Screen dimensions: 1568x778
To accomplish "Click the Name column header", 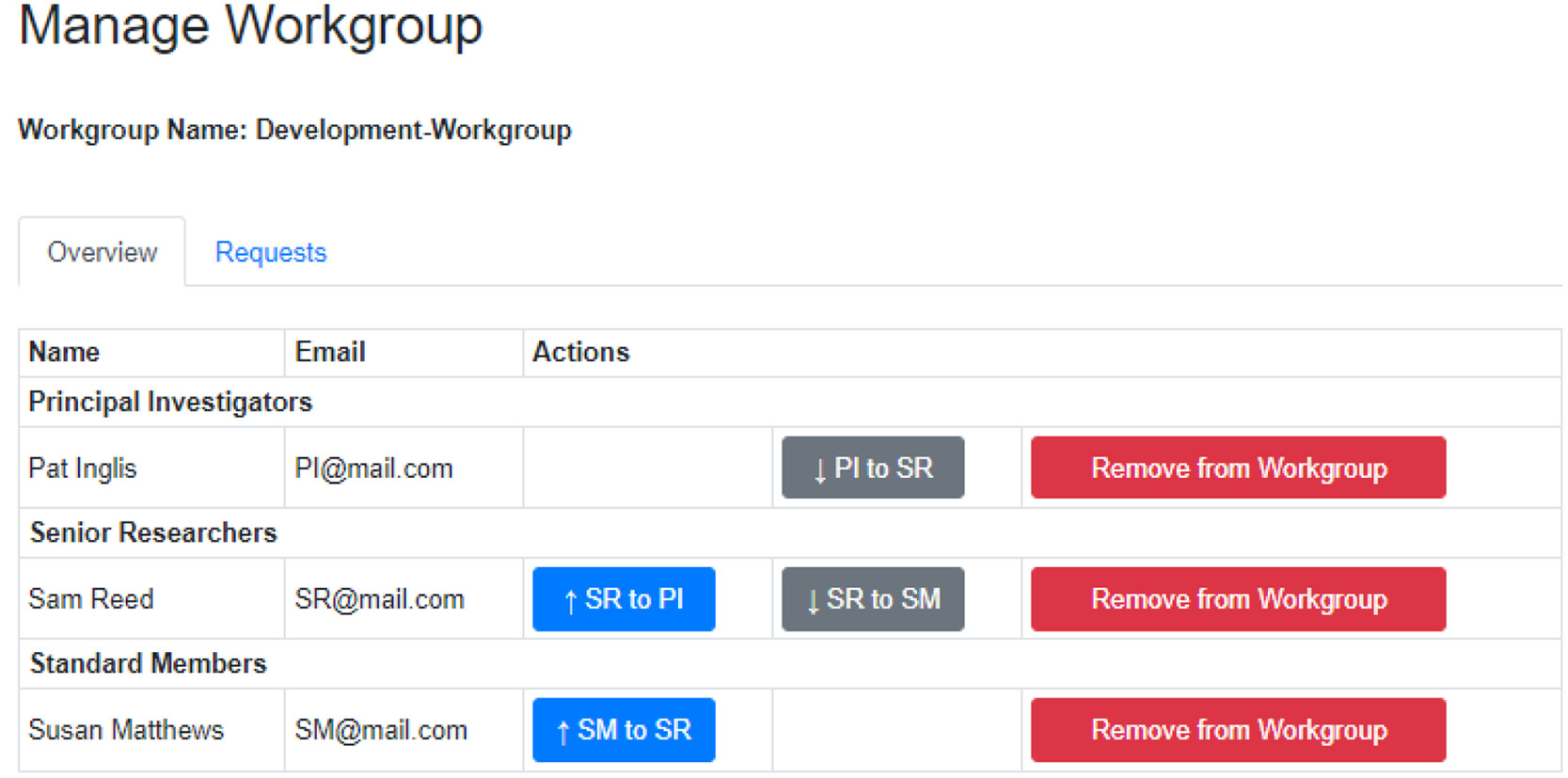I will 64,352.
